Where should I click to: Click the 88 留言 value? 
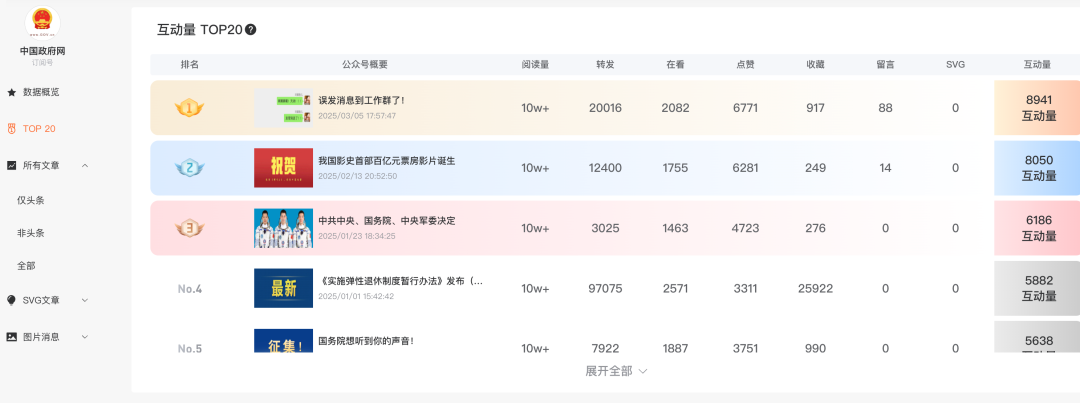(x=885, y=107)
